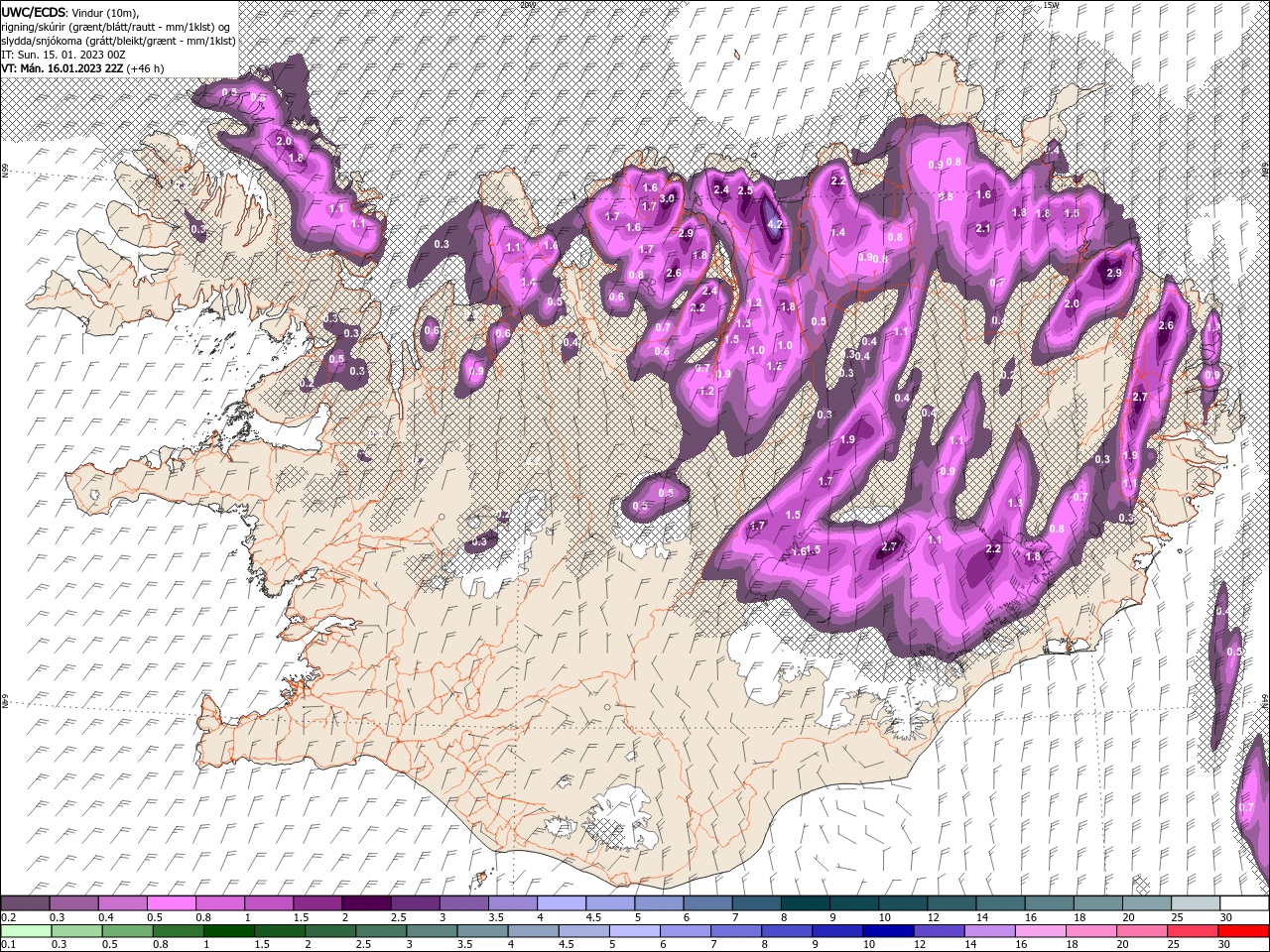The image size is (1270, 952).
Task: Click the 2.1 snowfall value on the map
Action: pos(984,228)
